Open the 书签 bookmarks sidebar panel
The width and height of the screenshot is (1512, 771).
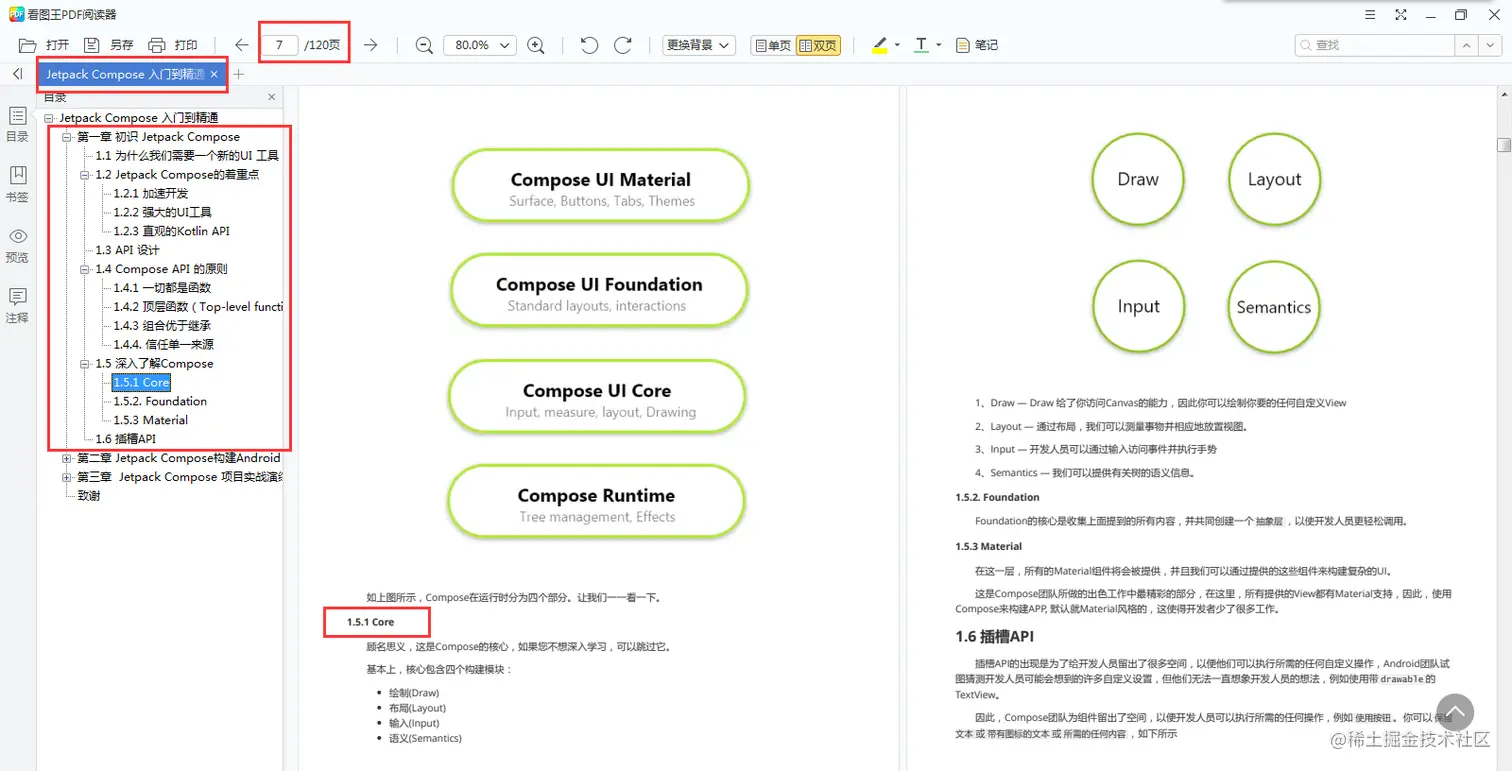(x=17, y=184)
